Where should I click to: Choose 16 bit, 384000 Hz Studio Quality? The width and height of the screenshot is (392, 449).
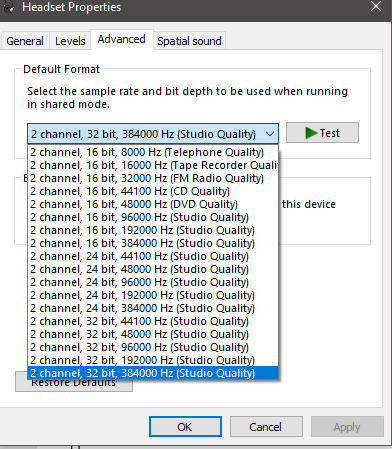point(153,243)
